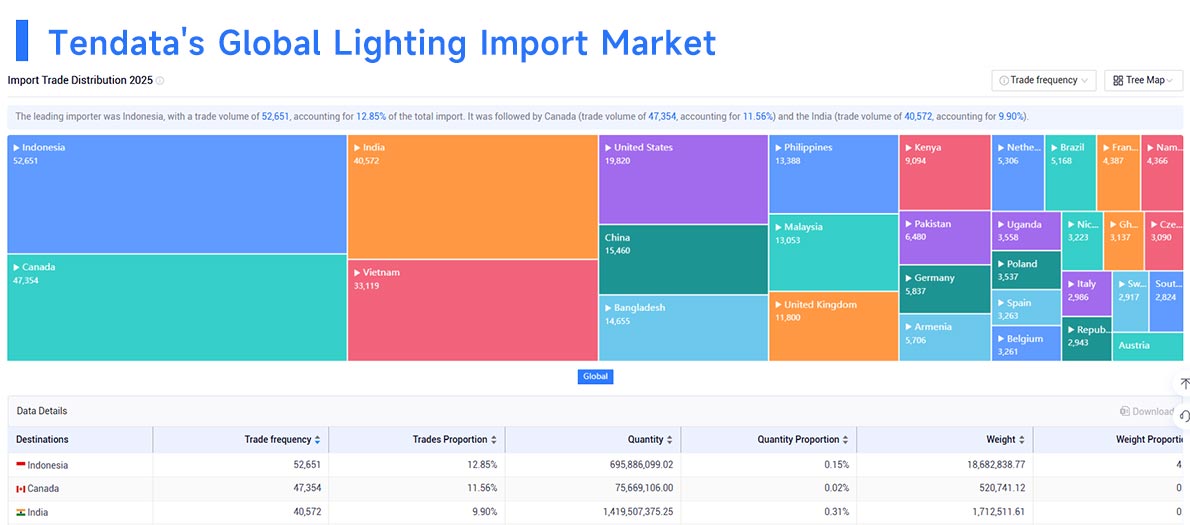Click the 52,651 link in summary text

click(x=275, y=117)
